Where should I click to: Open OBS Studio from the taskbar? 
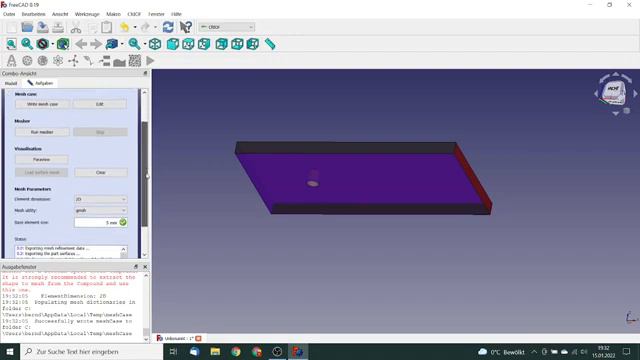277,351
